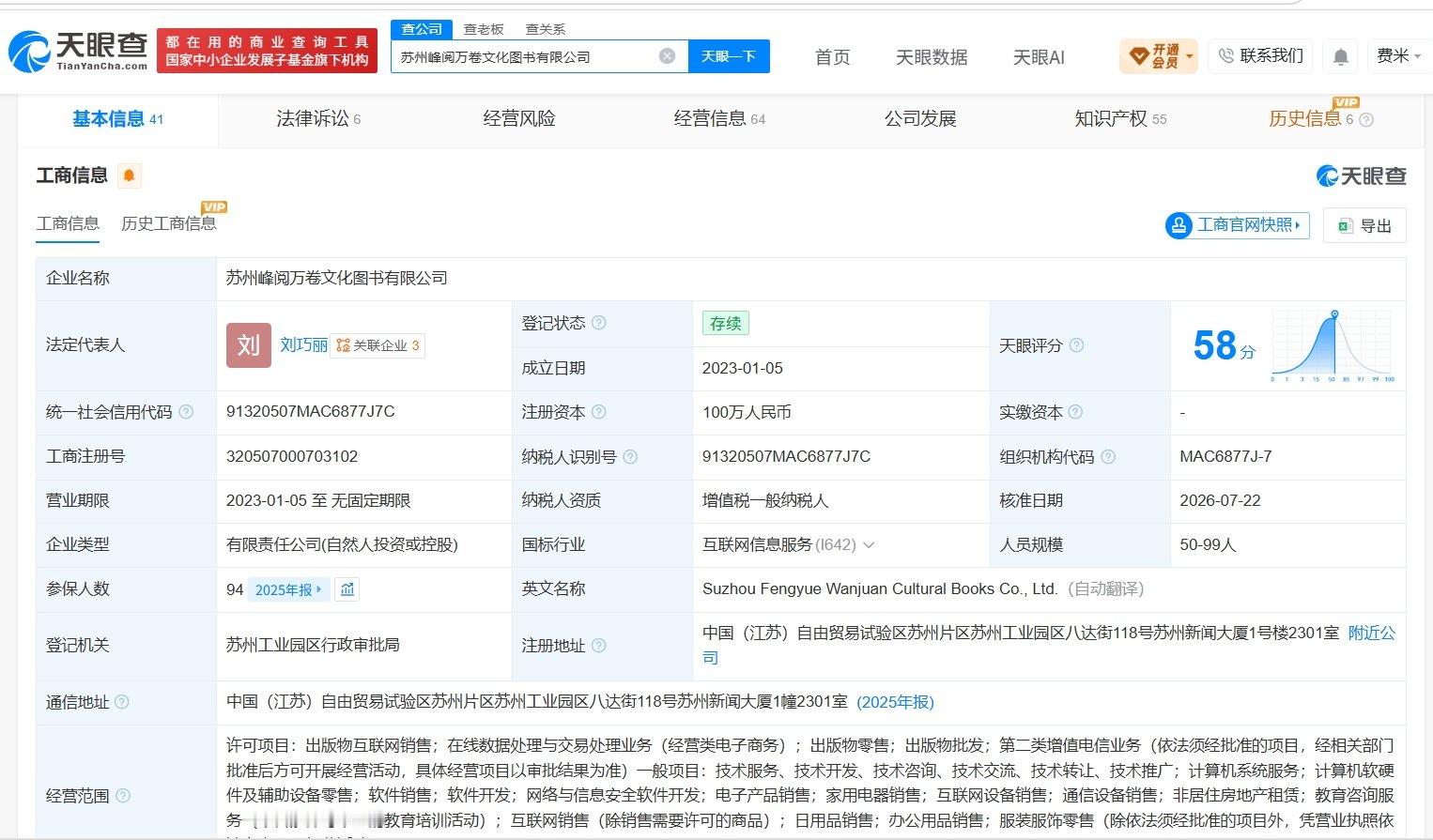The height and width of the screenshot is (840, 1433).
Task: Click the help icon next to 天眼评分
Action: 1076,345
